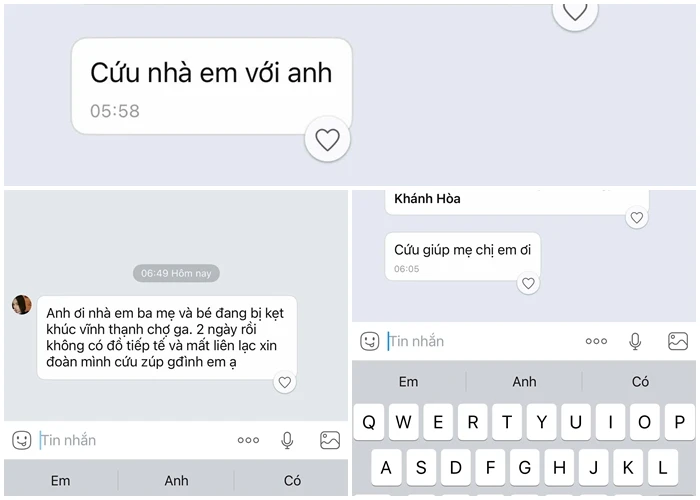Open sticker emoji picker in right chat
Image resolution: width=700 pixels, height=500 pixels.
369,341
